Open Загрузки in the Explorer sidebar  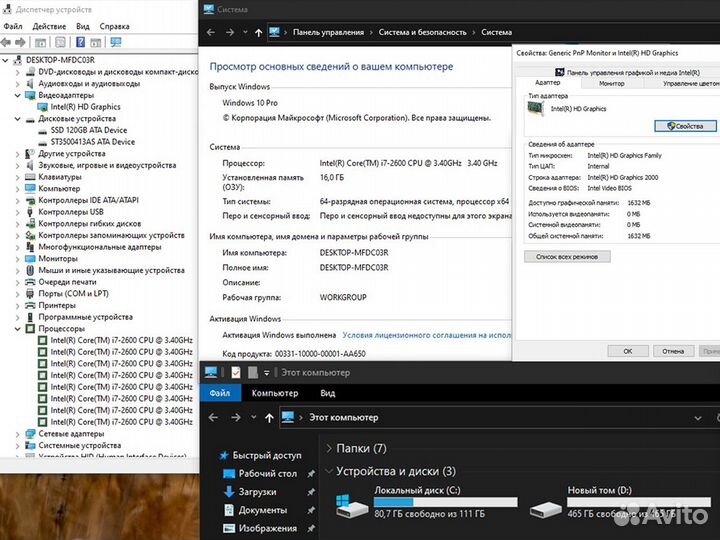(257, 491)
